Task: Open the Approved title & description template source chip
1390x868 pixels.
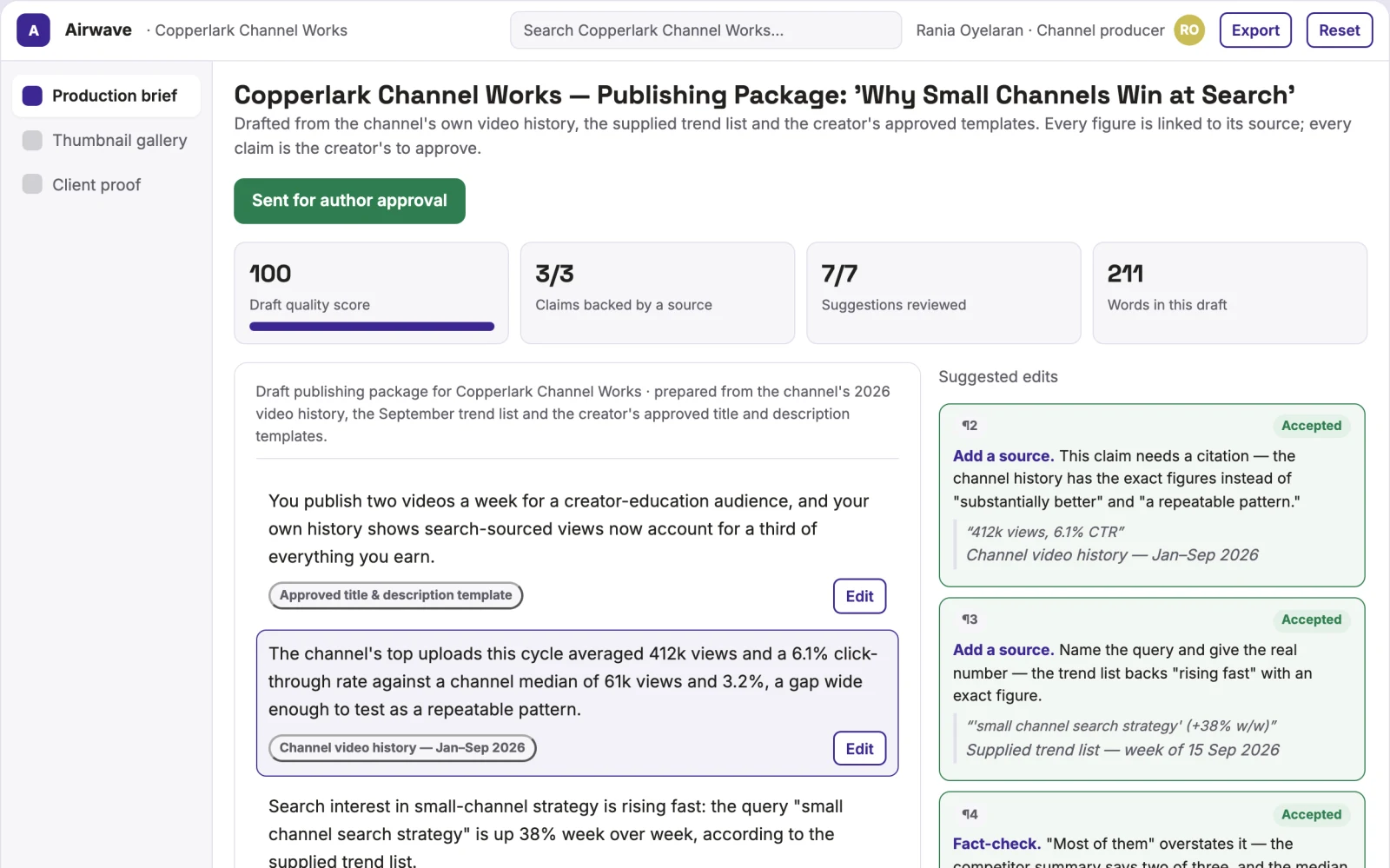Action: point(395,595)
